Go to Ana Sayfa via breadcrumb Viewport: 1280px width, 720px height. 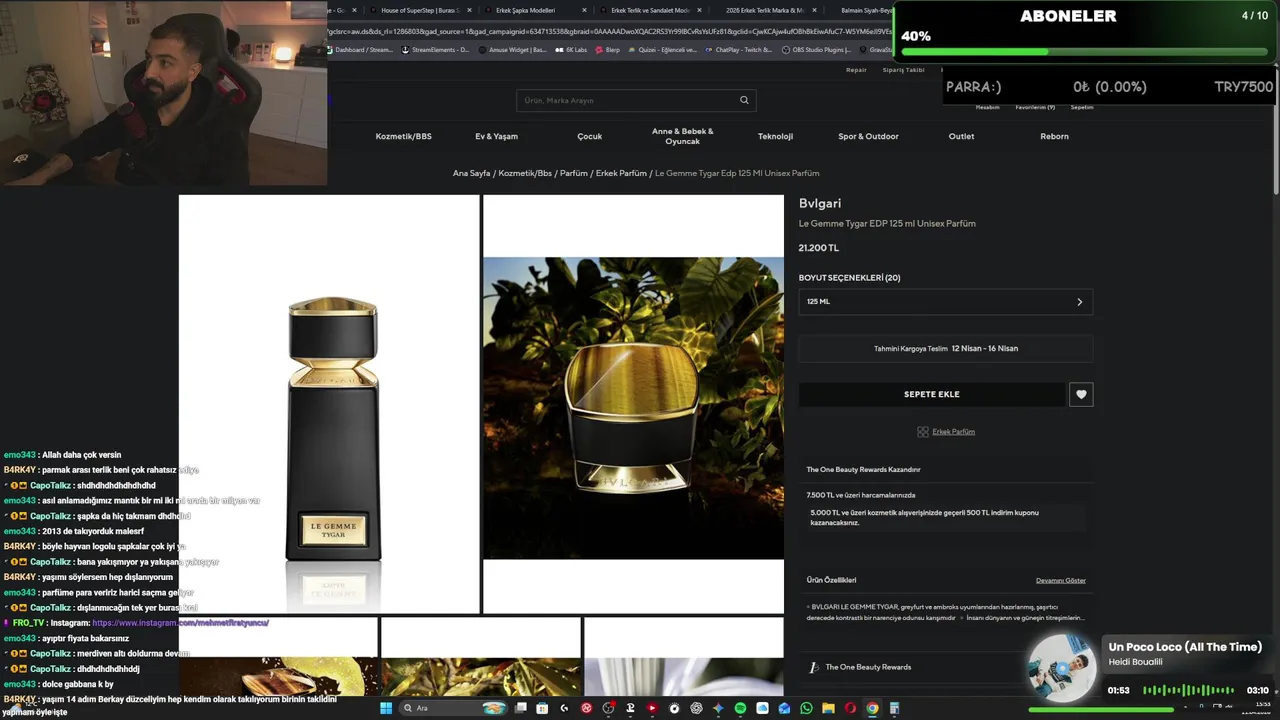click(471, 173)
